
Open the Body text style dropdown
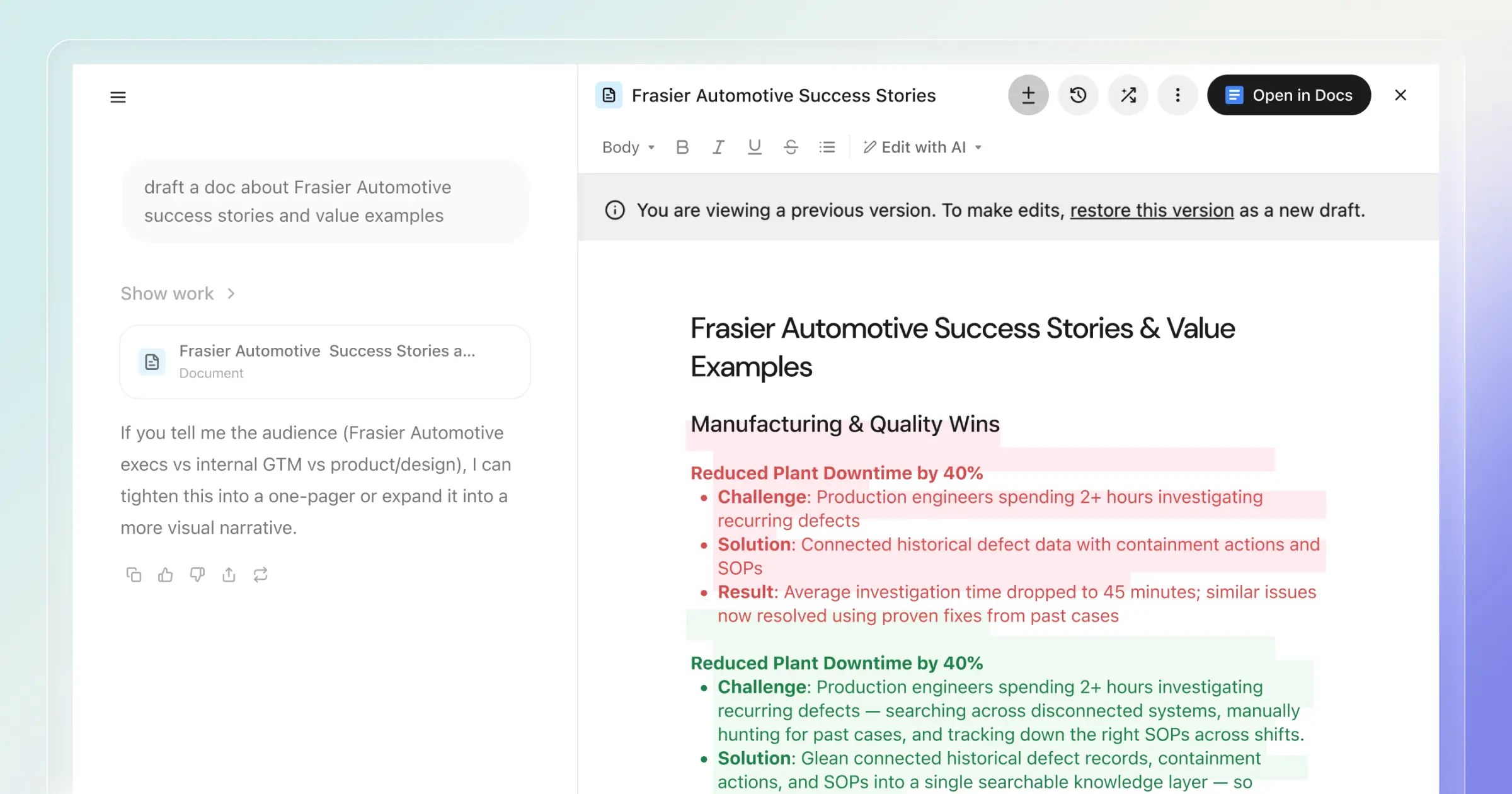click(x=629, y=147)
